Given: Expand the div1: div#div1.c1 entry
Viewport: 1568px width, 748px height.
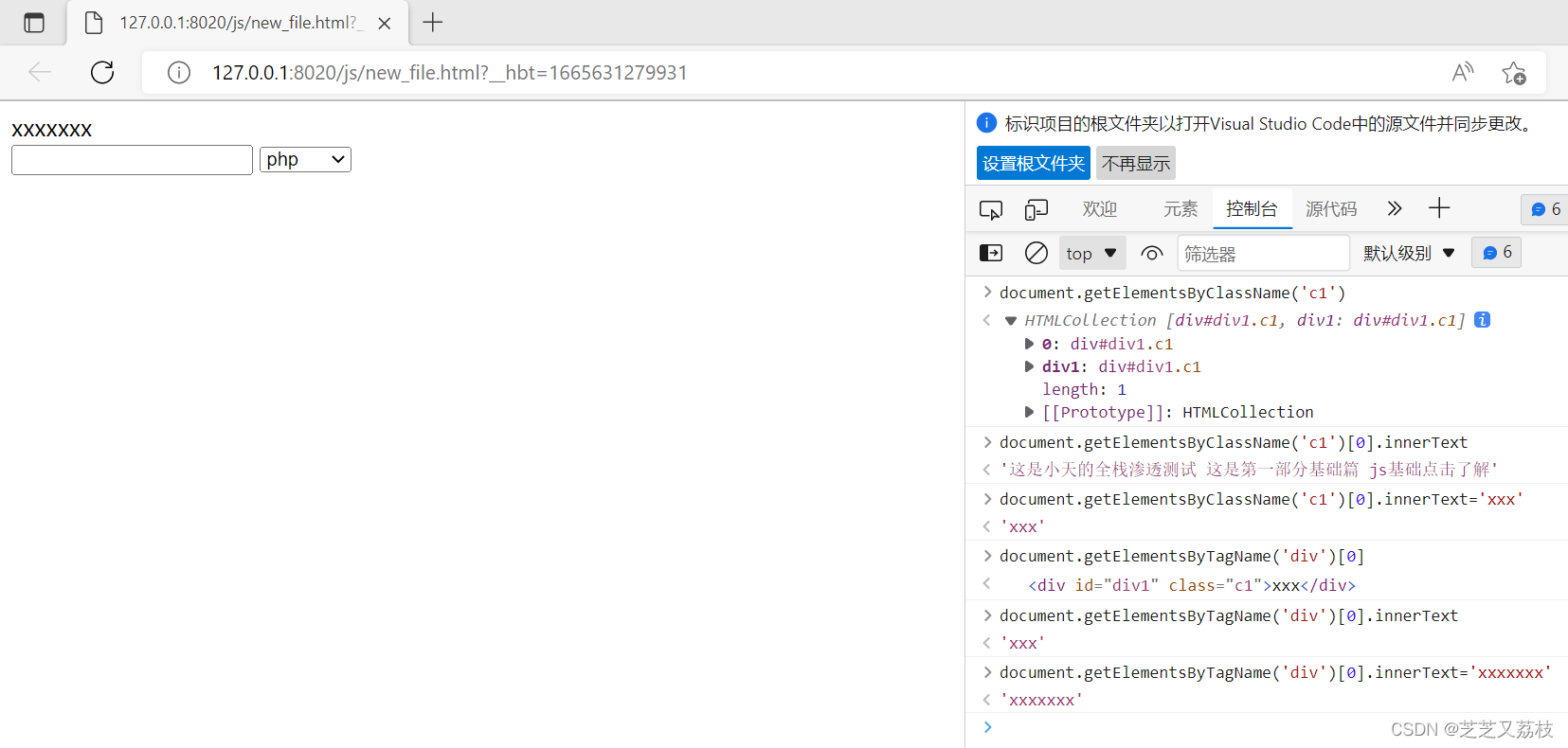Looking at the screenshot, I should [x=1029, y=366].
